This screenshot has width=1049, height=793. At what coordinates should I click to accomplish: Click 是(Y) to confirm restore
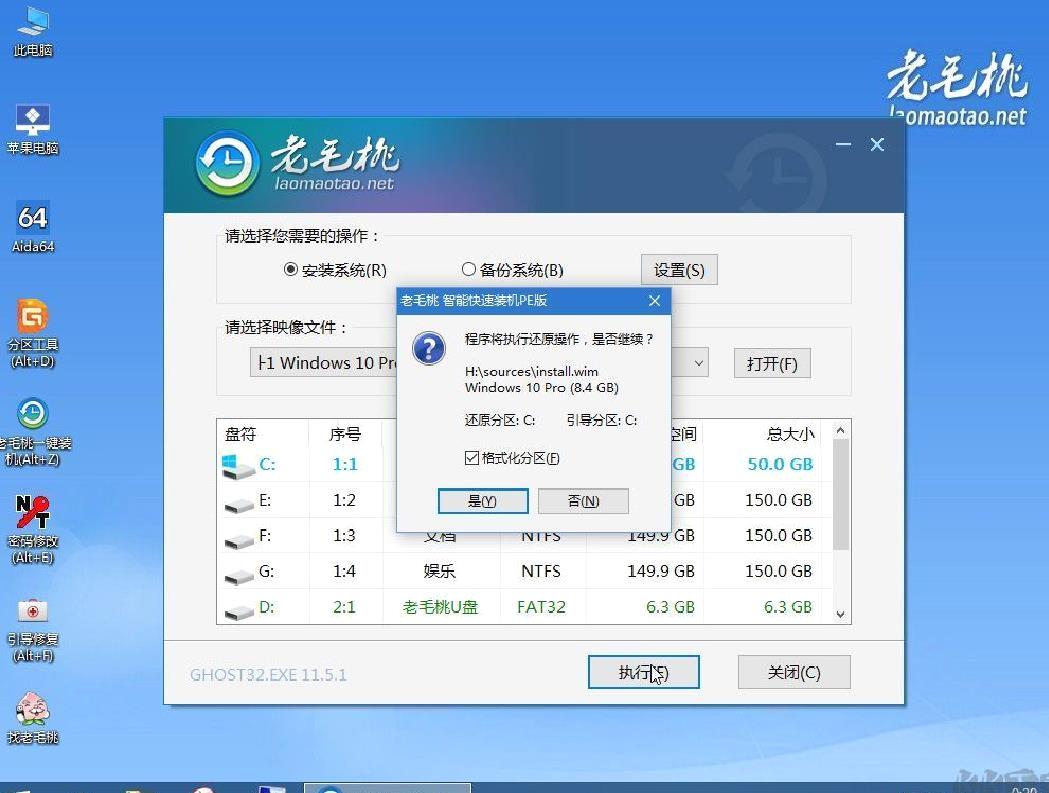(482, 501)
